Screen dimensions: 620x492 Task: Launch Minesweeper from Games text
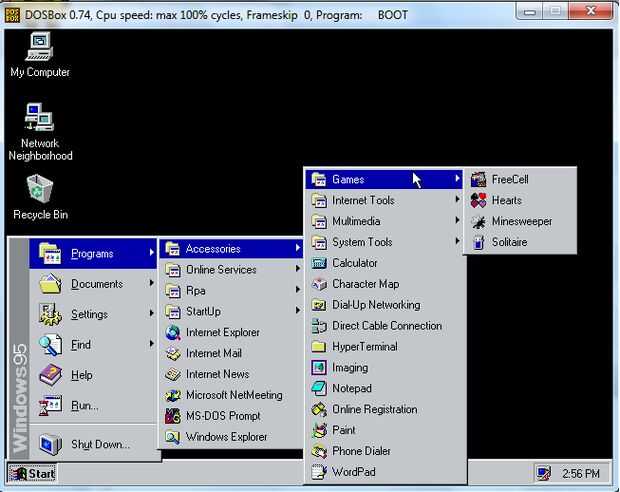522,221
